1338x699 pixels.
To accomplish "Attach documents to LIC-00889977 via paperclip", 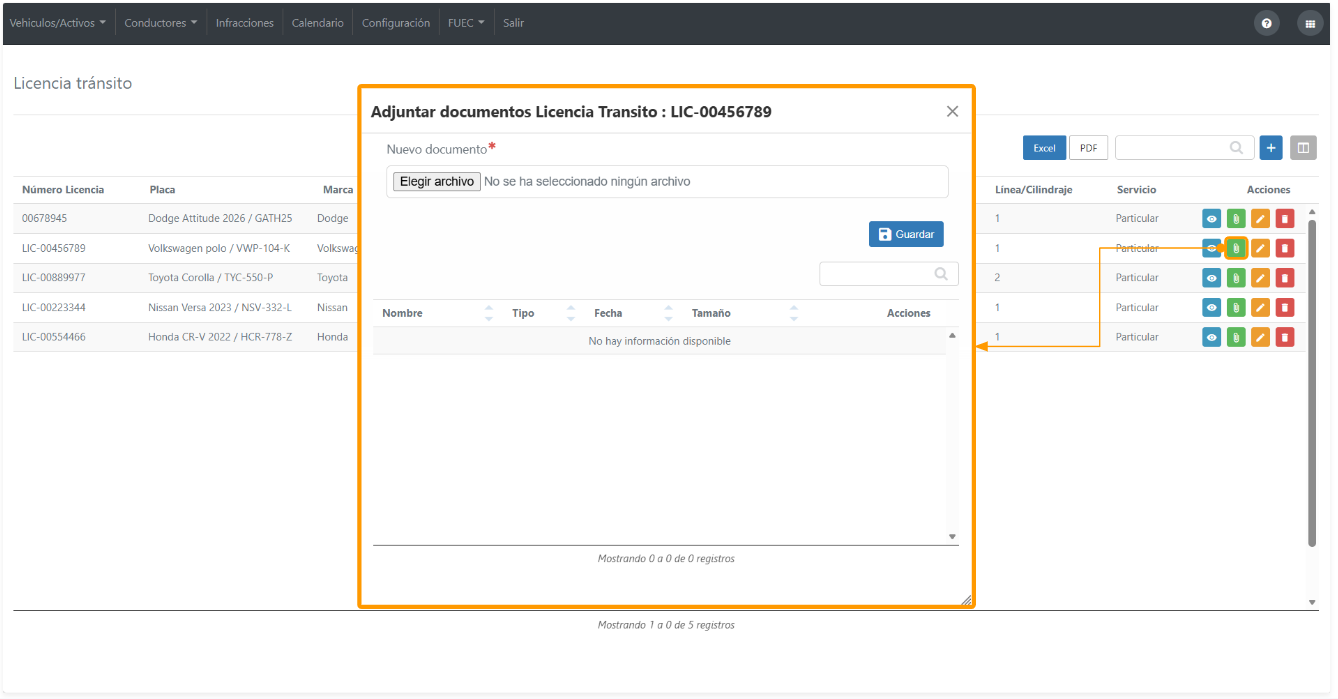I will (x=1236, y=278).
